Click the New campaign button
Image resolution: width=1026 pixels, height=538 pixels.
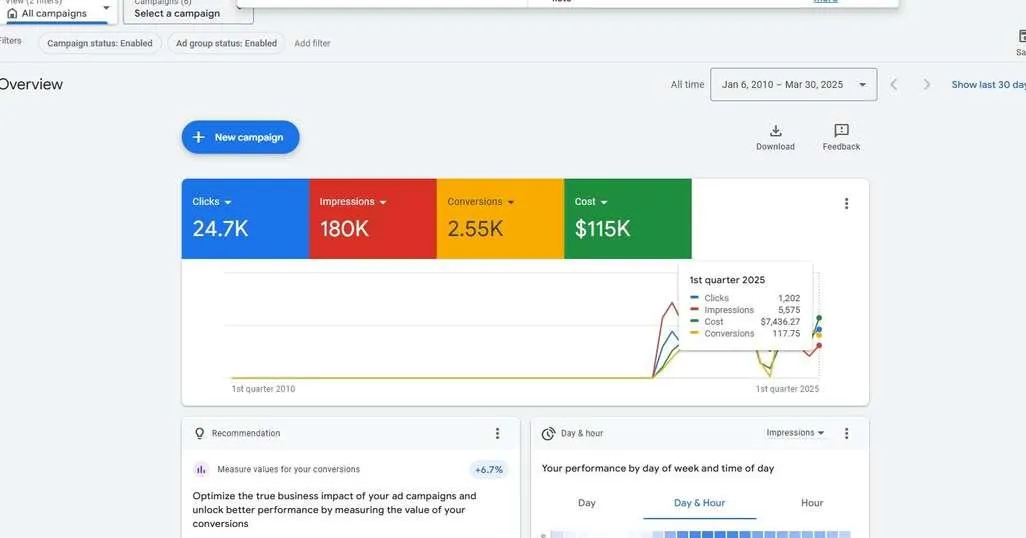[x=240, y=137]
